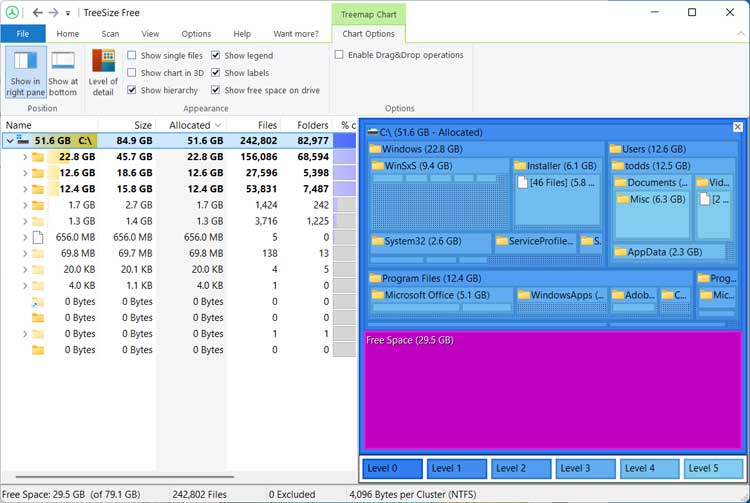Image resolution: width=750 pixels, height=503 pixels.
Task: Click the Level 0 legend swatch
Action: 392,469
